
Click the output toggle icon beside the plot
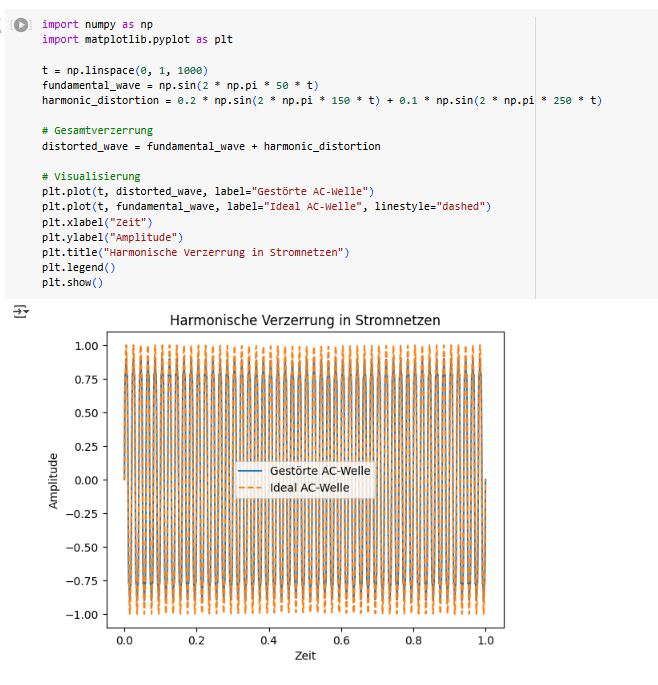coord(19,313)
